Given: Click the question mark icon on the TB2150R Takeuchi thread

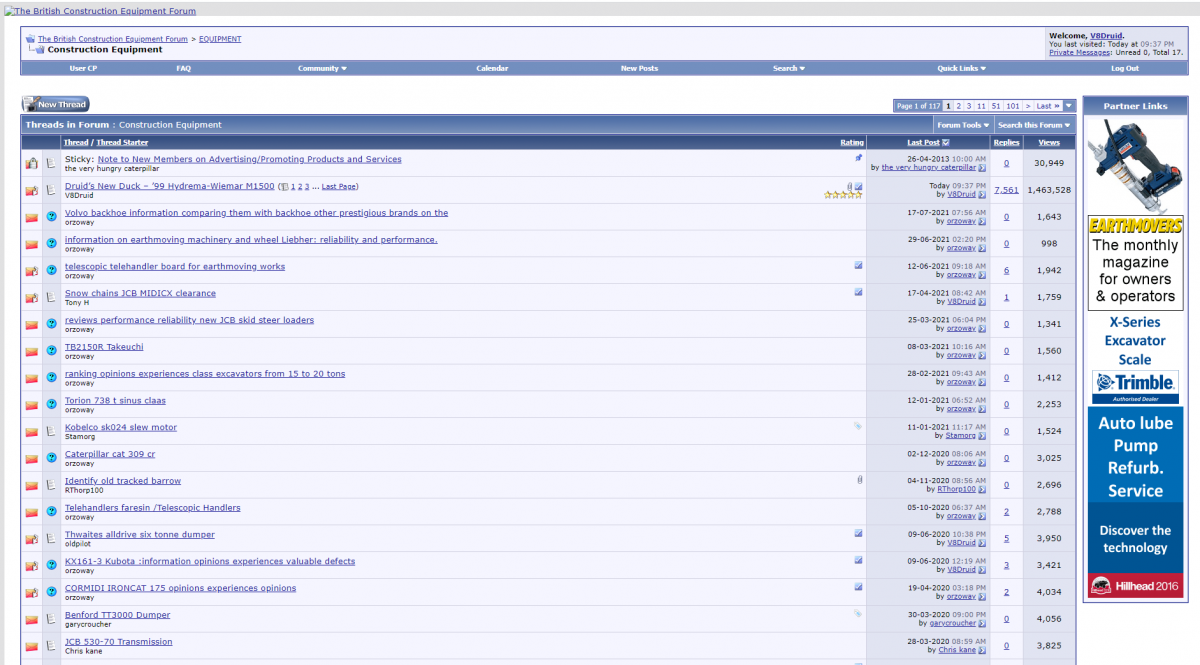Looking at the screenshot, I should coord(51,350).
